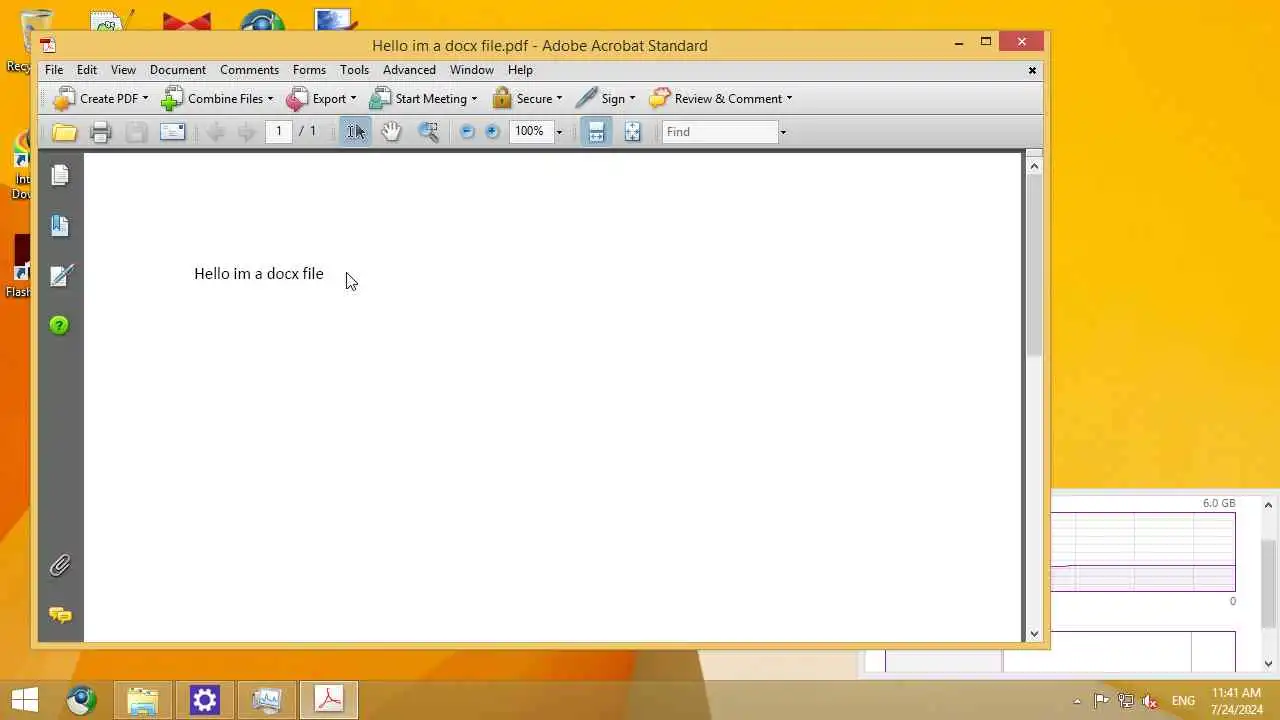
Task: Expand the Combine Files dropdown arrow
Action: coord(270,99)
